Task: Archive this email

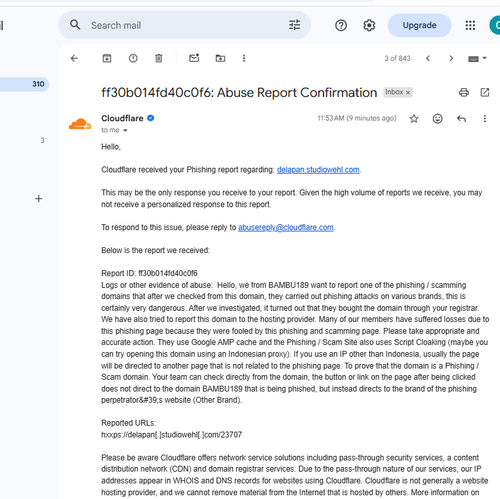Action: pyautogui.click(x=107, y=58)
